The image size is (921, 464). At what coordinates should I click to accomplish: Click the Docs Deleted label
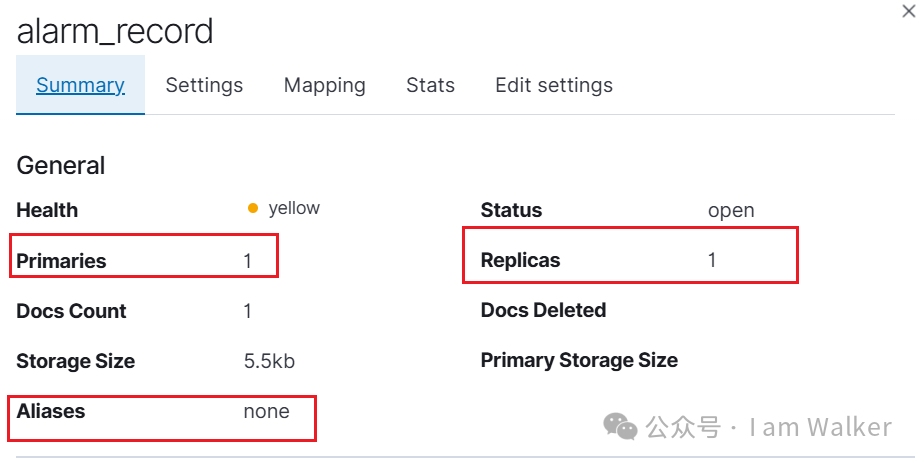[x=543, y=310]
